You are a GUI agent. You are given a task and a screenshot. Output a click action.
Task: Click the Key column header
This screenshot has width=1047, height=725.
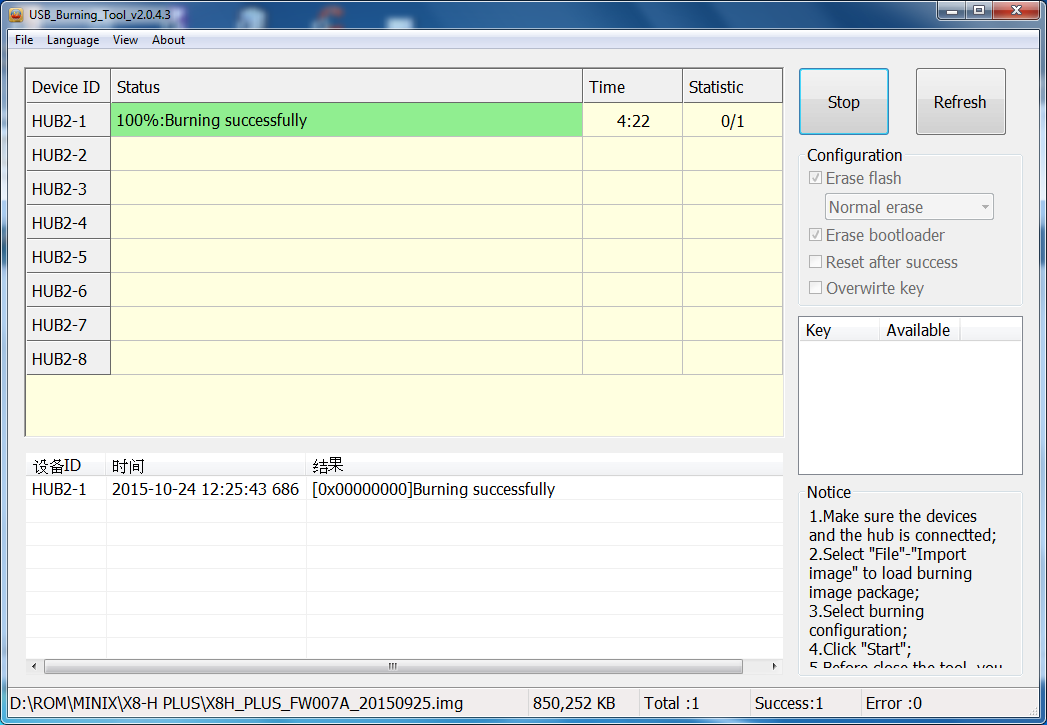(838, 330)
